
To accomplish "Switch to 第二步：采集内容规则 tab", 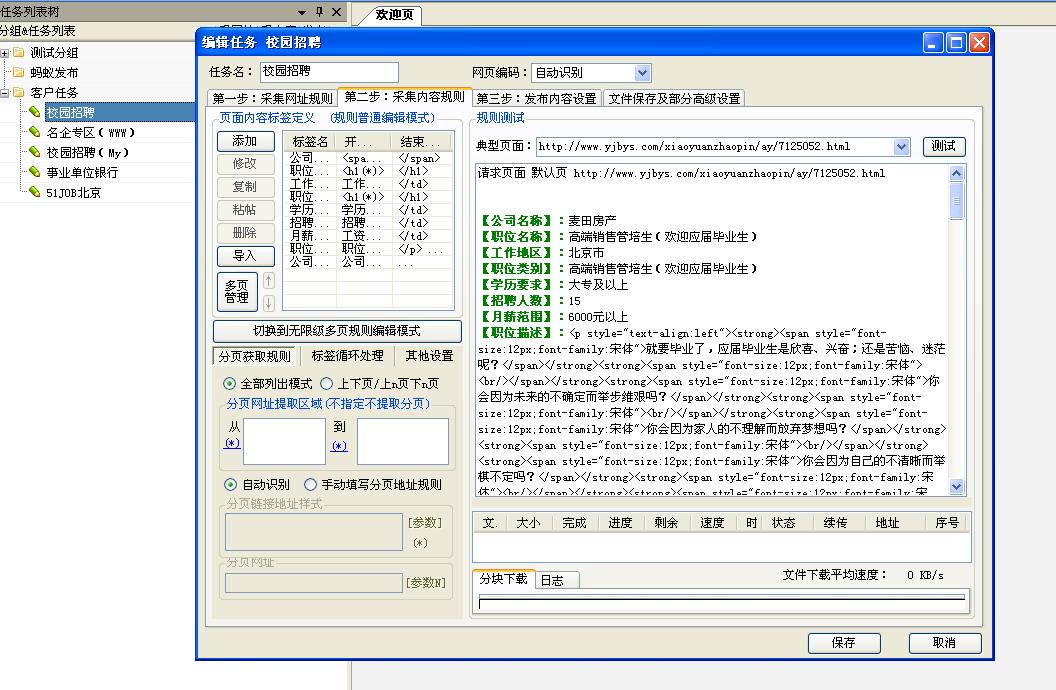I will [404, 97].
